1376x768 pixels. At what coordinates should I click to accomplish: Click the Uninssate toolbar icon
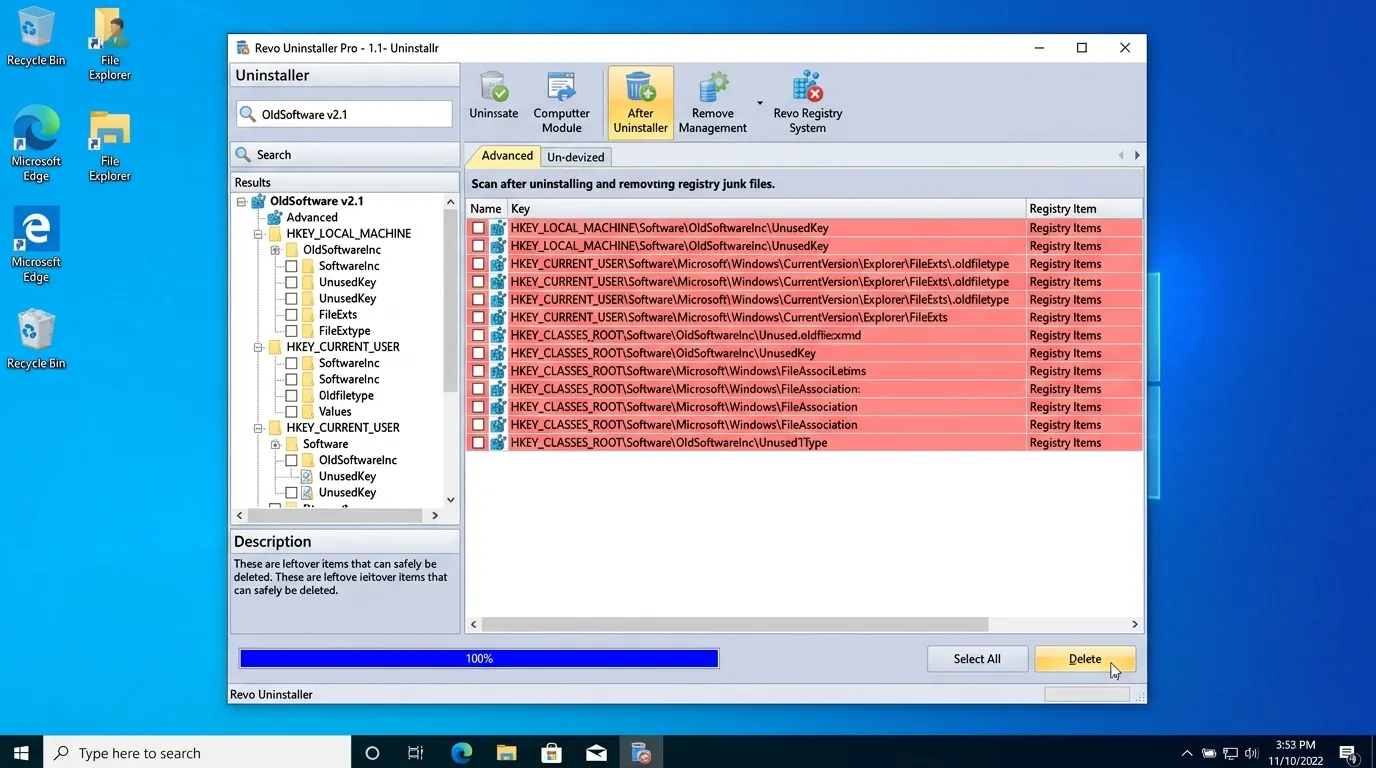pyautogui.click(x=494, y=87)
